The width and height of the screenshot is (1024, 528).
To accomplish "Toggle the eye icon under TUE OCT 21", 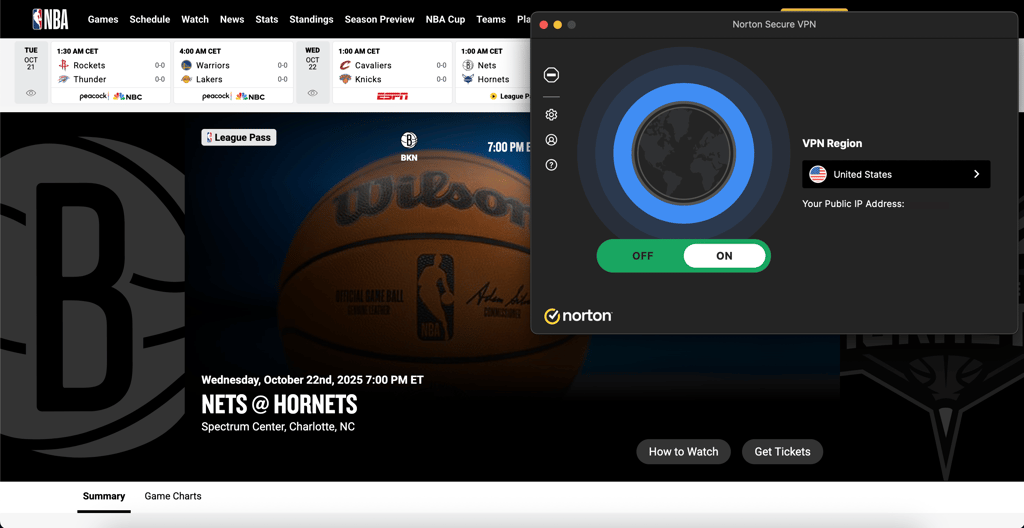I will pos(31,93).
